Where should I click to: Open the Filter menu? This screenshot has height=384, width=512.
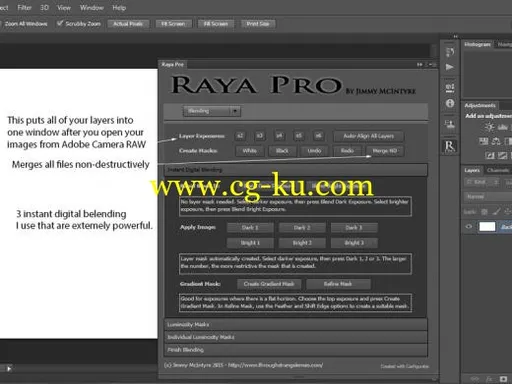25,8
